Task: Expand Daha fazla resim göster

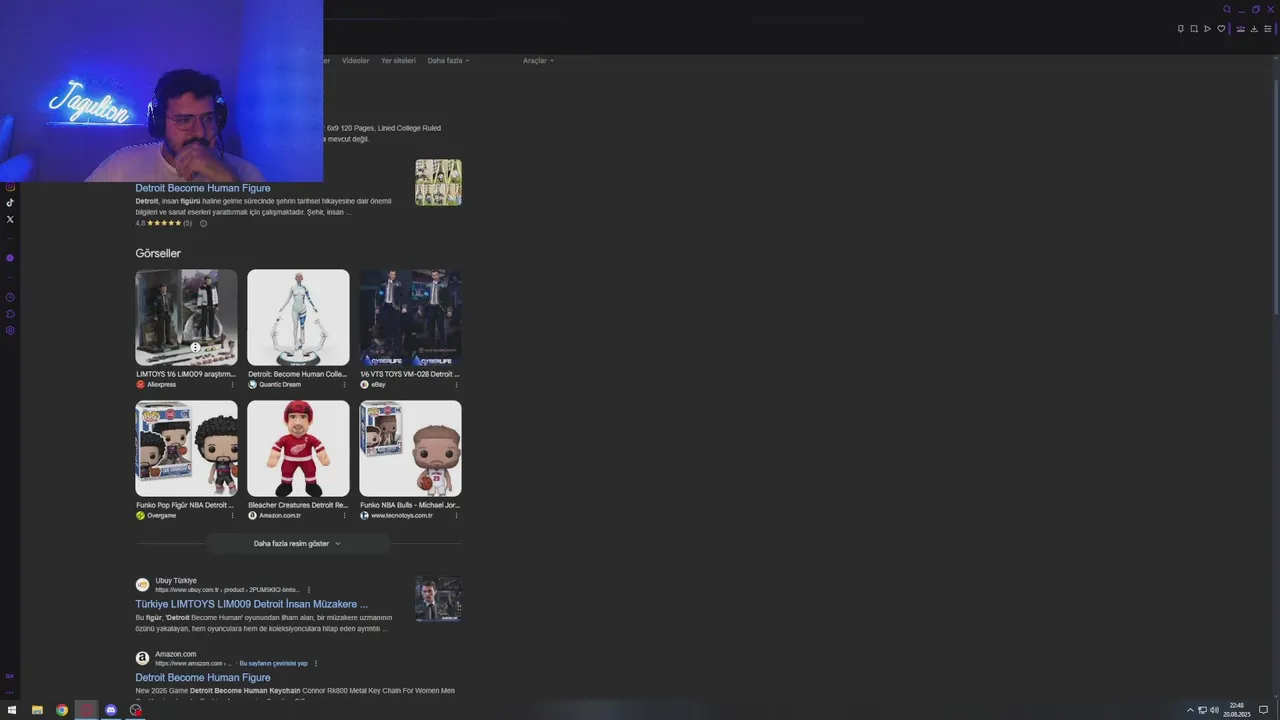Action: (297, 543)
